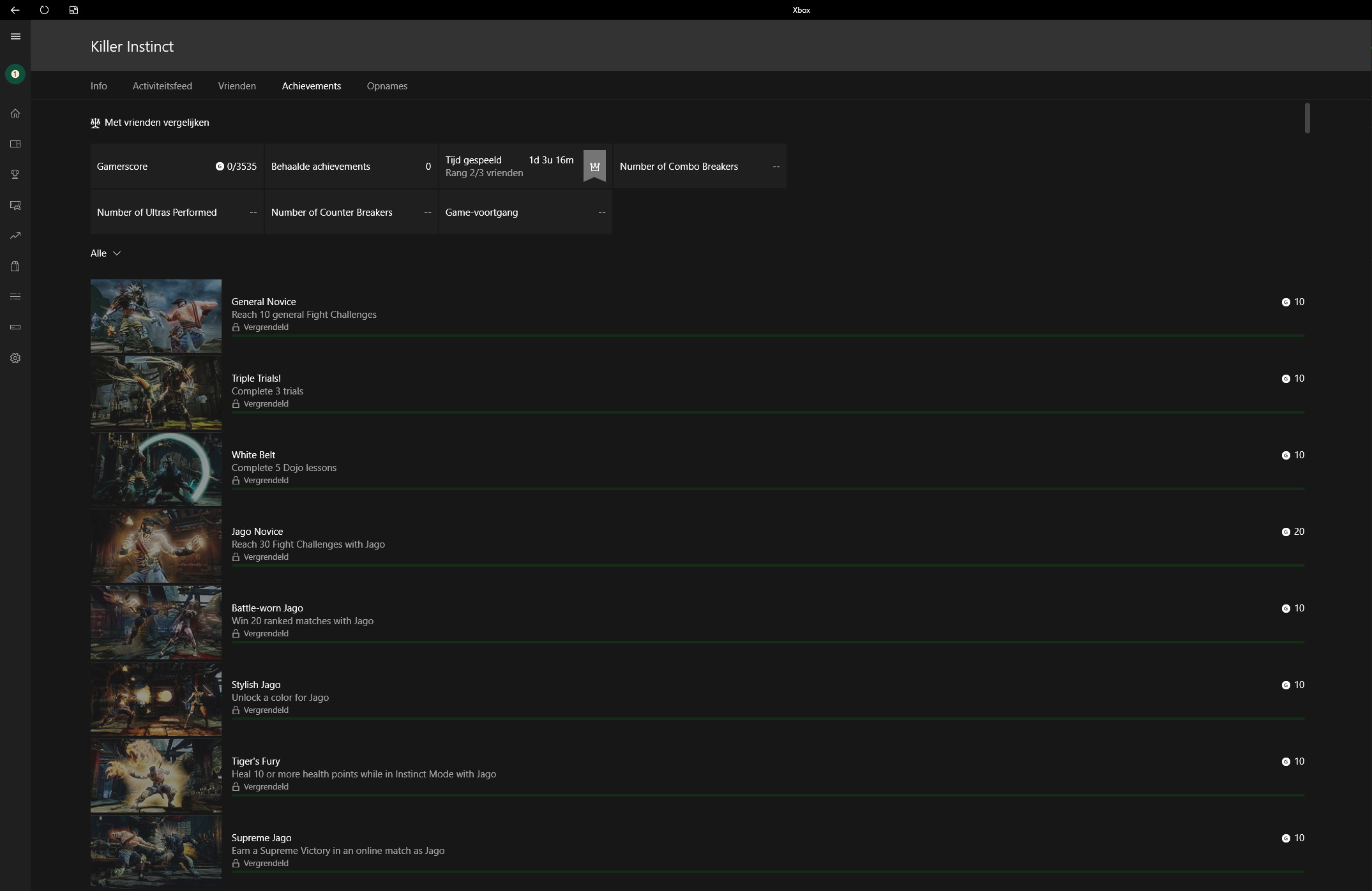Click General Novice progress bar

[x=767, y=336]
